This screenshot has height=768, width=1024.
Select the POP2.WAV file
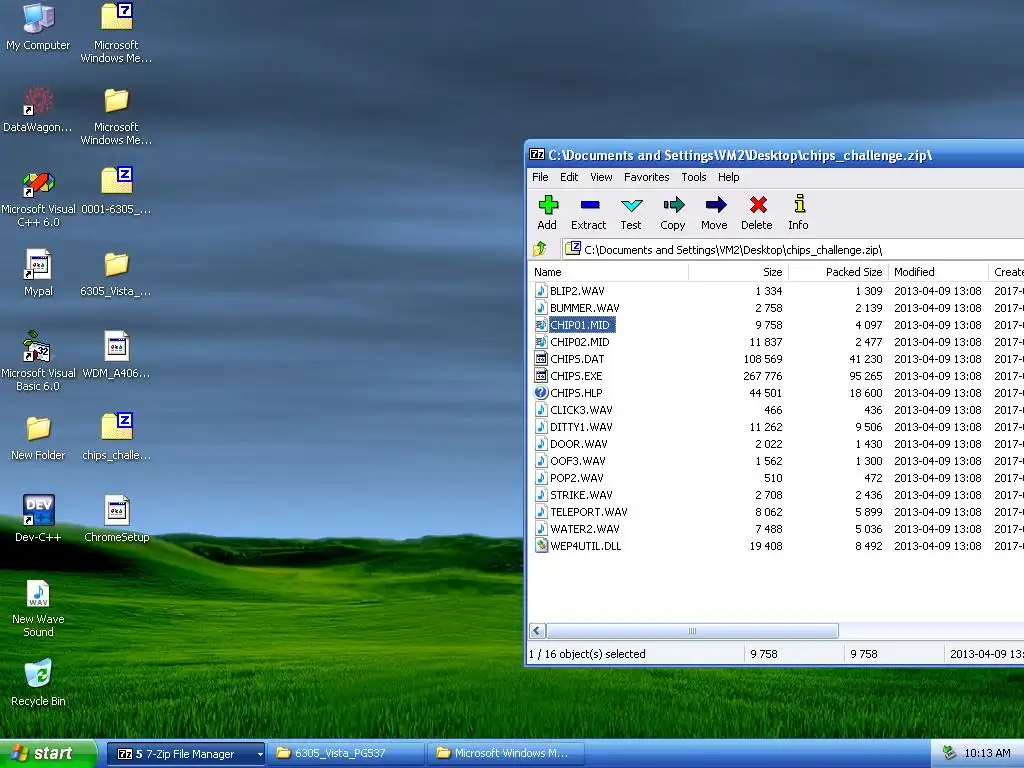point(577,477)
